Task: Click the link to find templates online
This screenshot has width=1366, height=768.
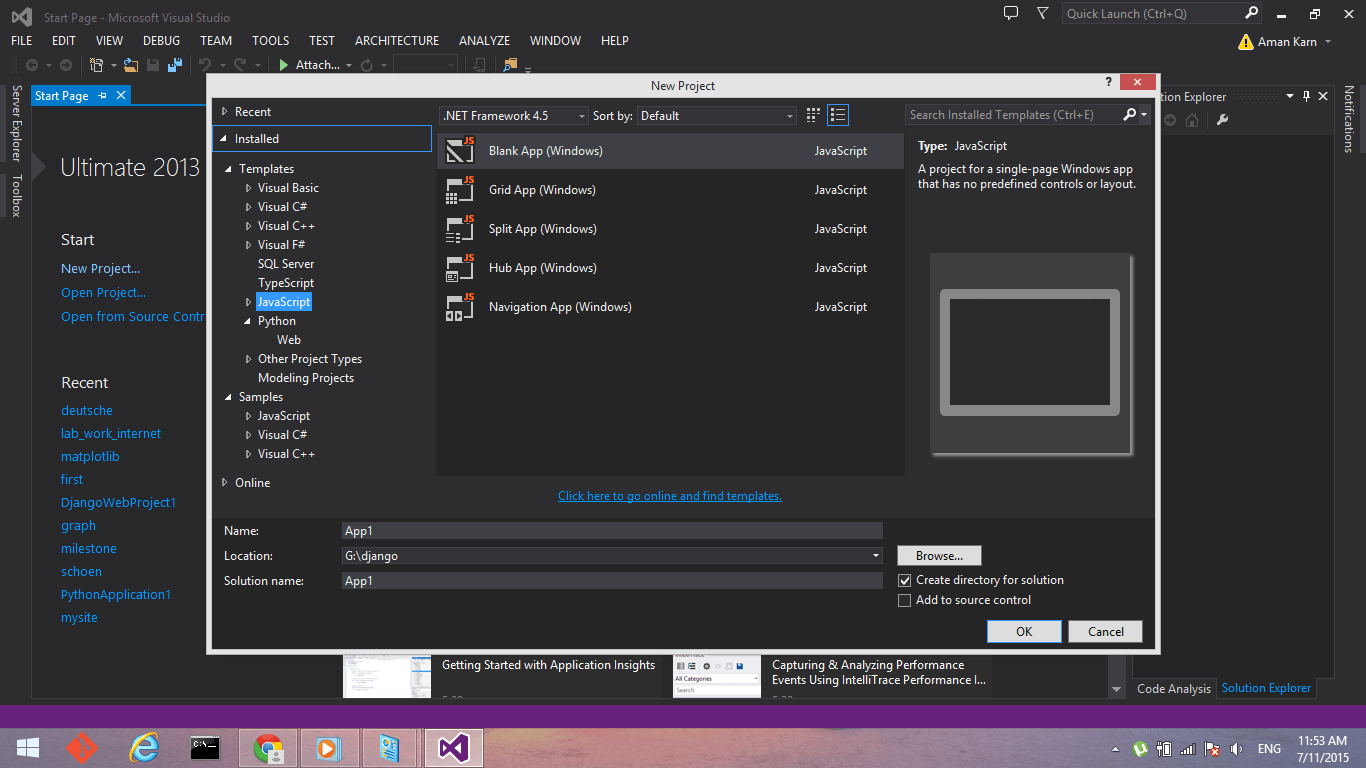Action: [x=669, y=495]
